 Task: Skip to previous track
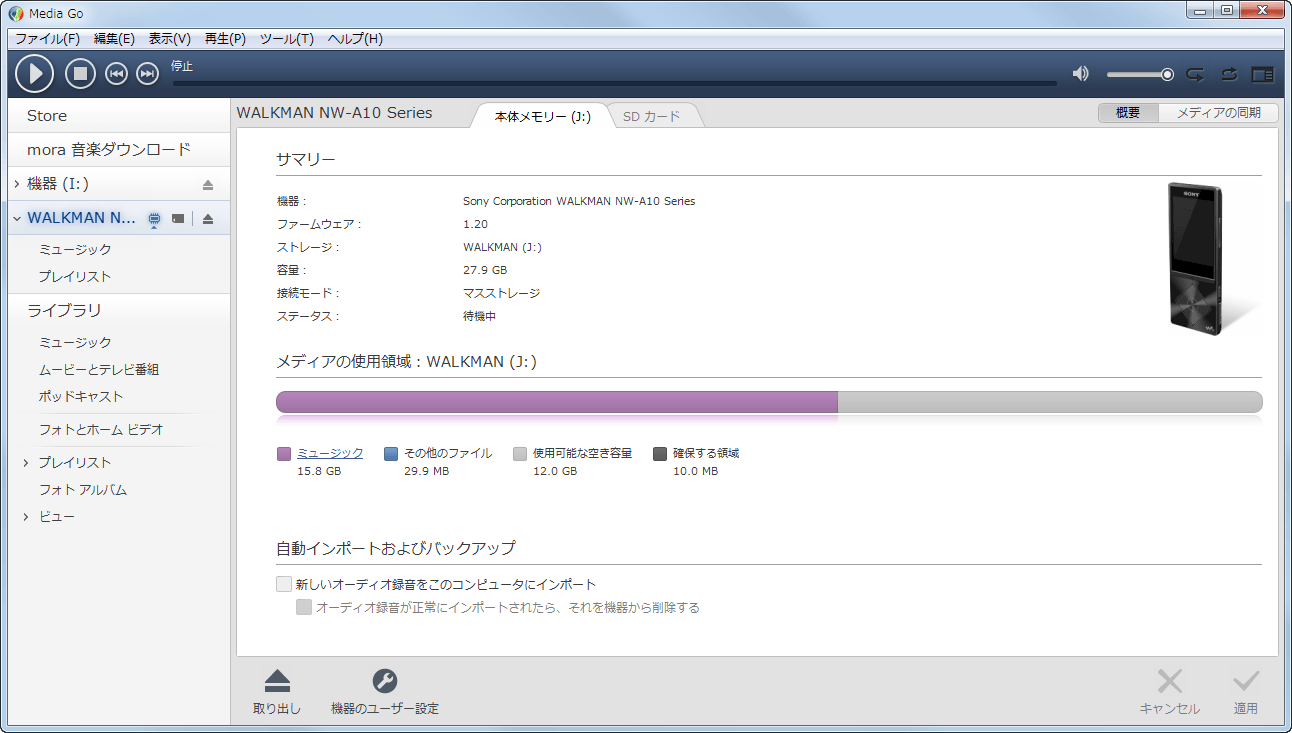pos(116,73)
